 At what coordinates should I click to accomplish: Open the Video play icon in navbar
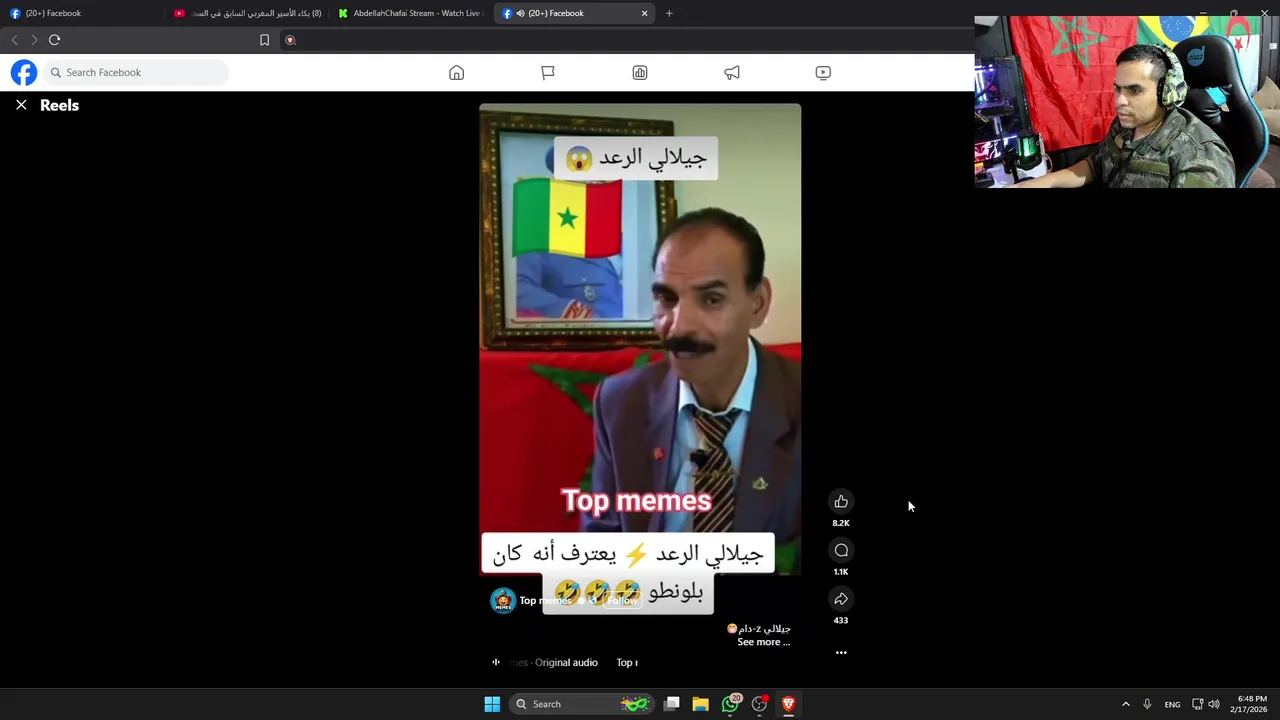point(823,72)
